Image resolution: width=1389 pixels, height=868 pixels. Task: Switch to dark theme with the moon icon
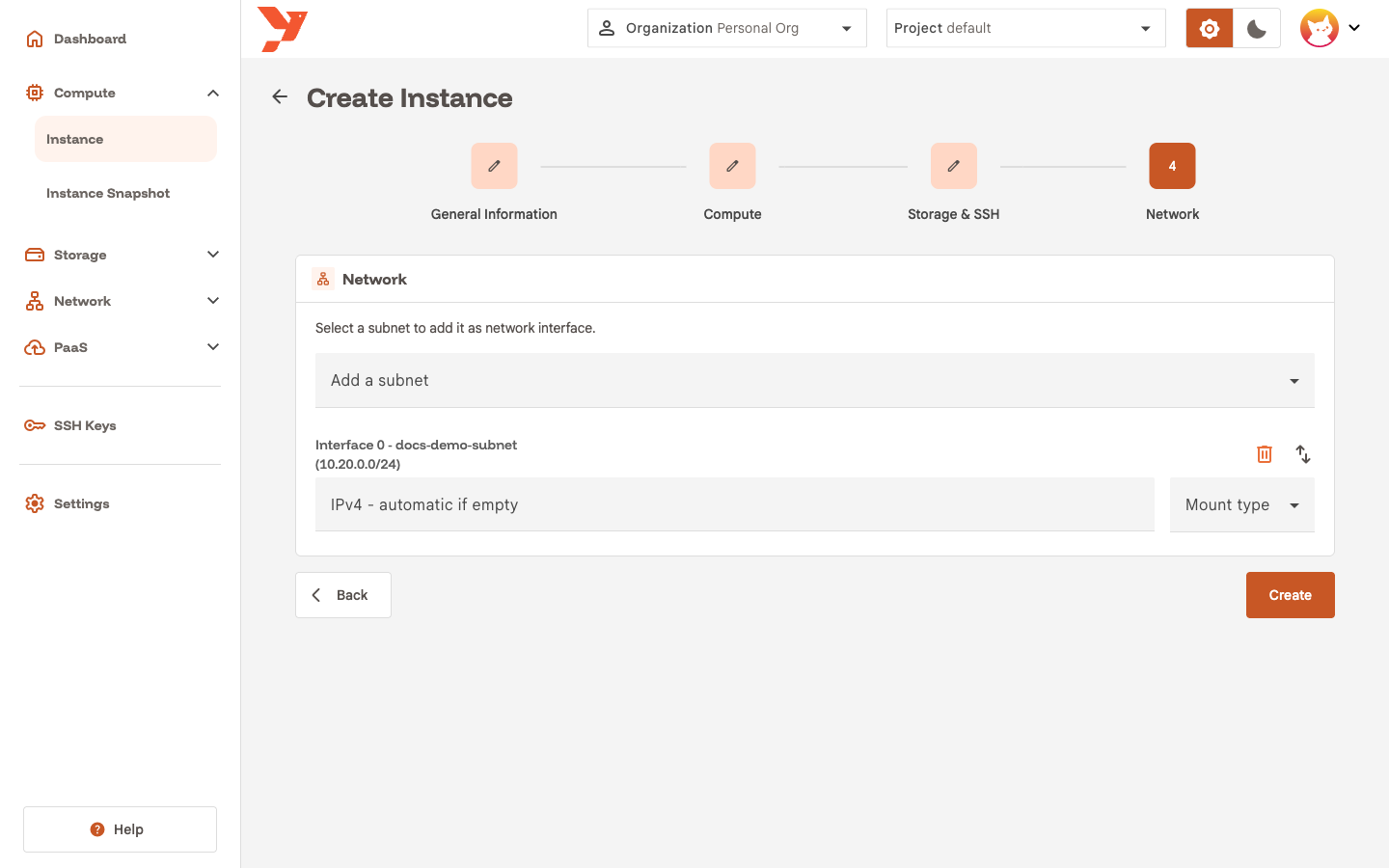(x=1257, y=28)
